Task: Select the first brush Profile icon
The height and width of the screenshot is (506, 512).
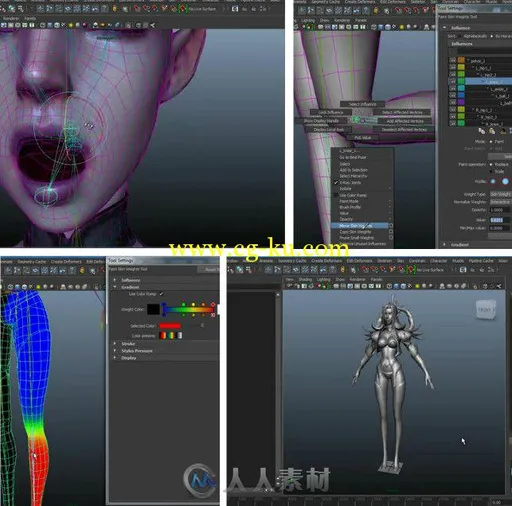Action: [x=493, y=181]
